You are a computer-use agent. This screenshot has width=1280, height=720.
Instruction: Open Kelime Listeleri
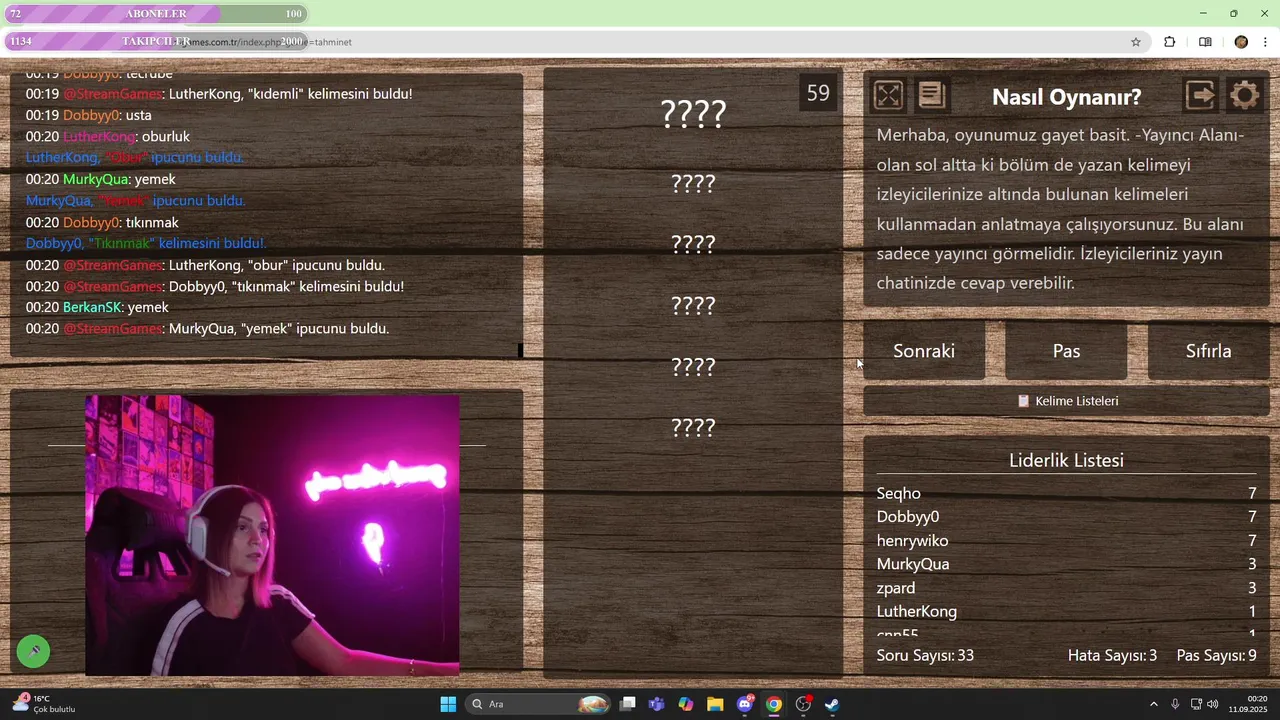click(1066, 401)
